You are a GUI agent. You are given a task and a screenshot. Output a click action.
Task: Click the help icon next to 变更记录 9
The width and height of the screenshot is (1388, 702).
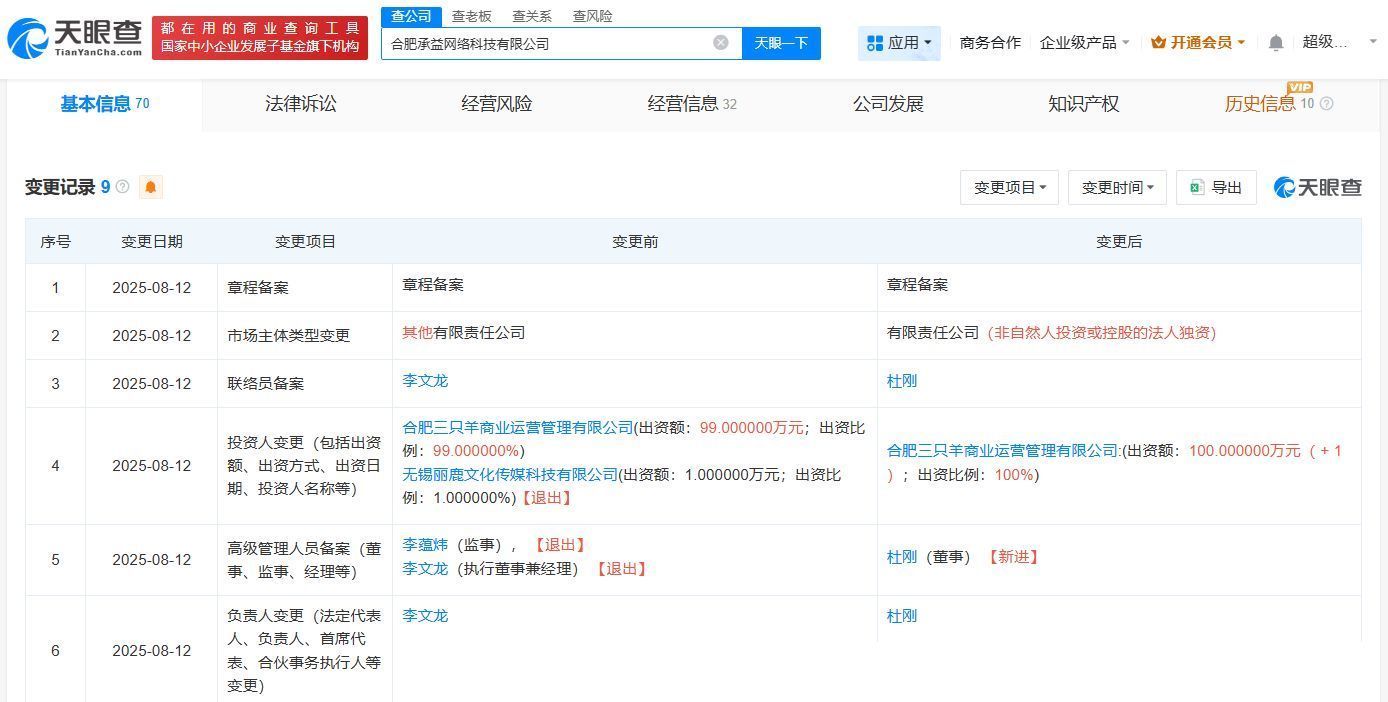pos(122,187)
